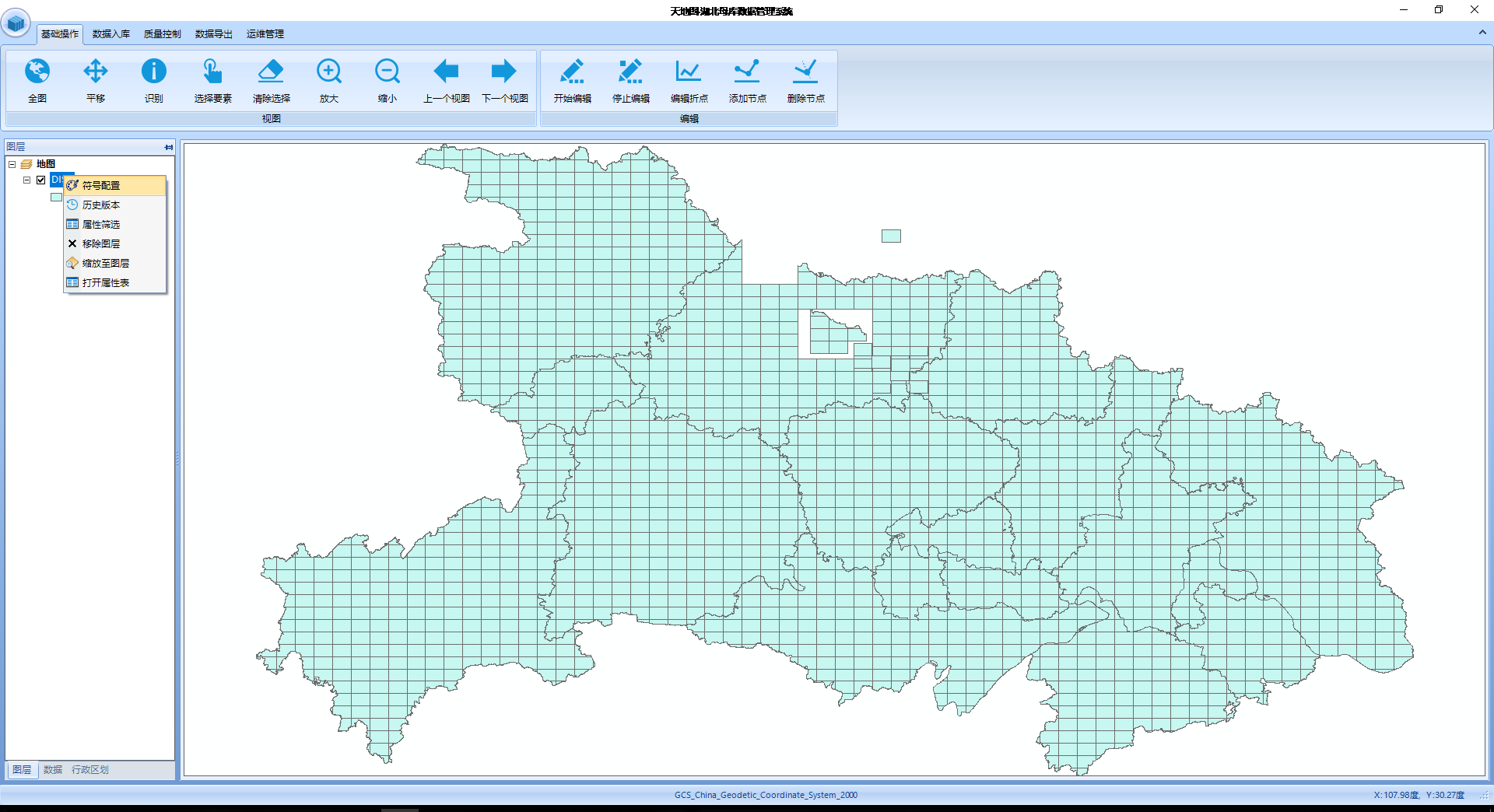Click the layer's cyan legend swatch
Screen dimensions: 1494x812
[56, 198]
